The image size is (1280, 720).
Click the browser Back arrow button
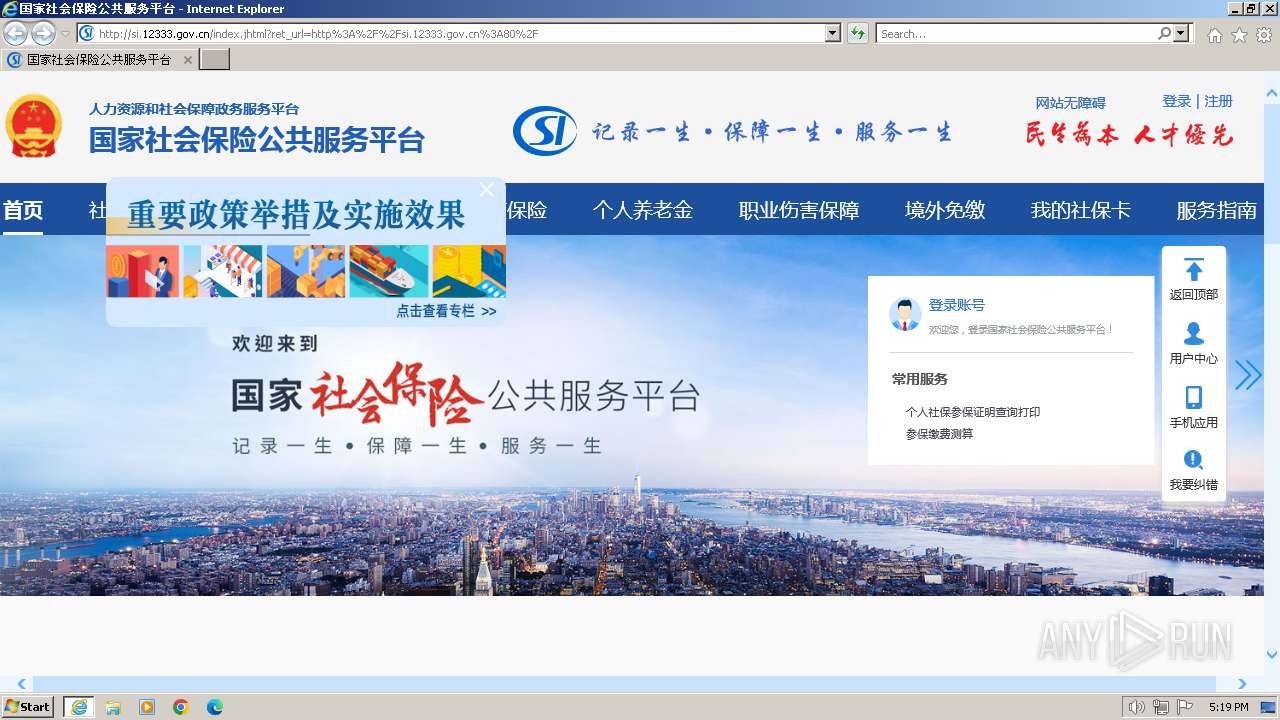[15, 33]
